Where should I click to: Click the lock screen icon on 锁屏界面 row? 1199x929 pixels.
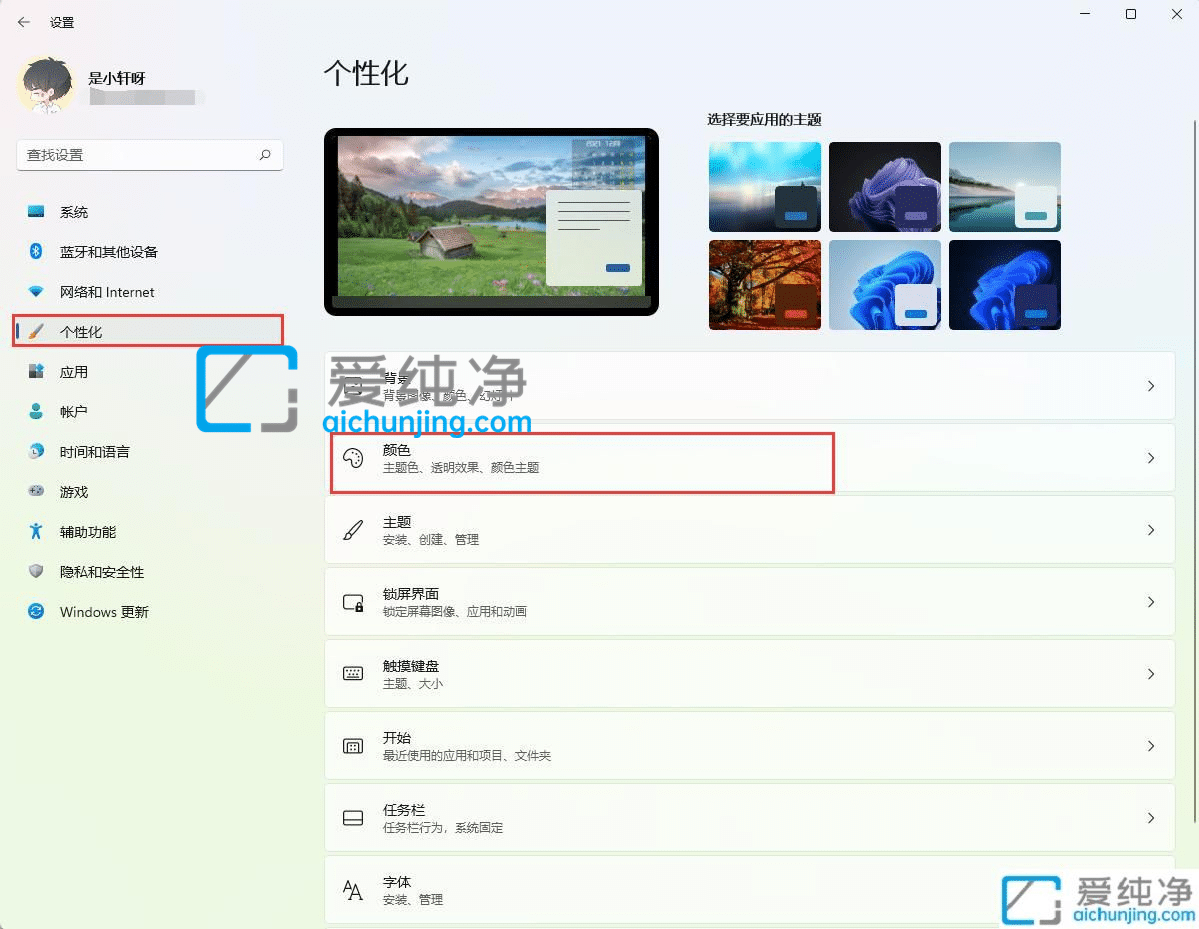coord(353,602)
